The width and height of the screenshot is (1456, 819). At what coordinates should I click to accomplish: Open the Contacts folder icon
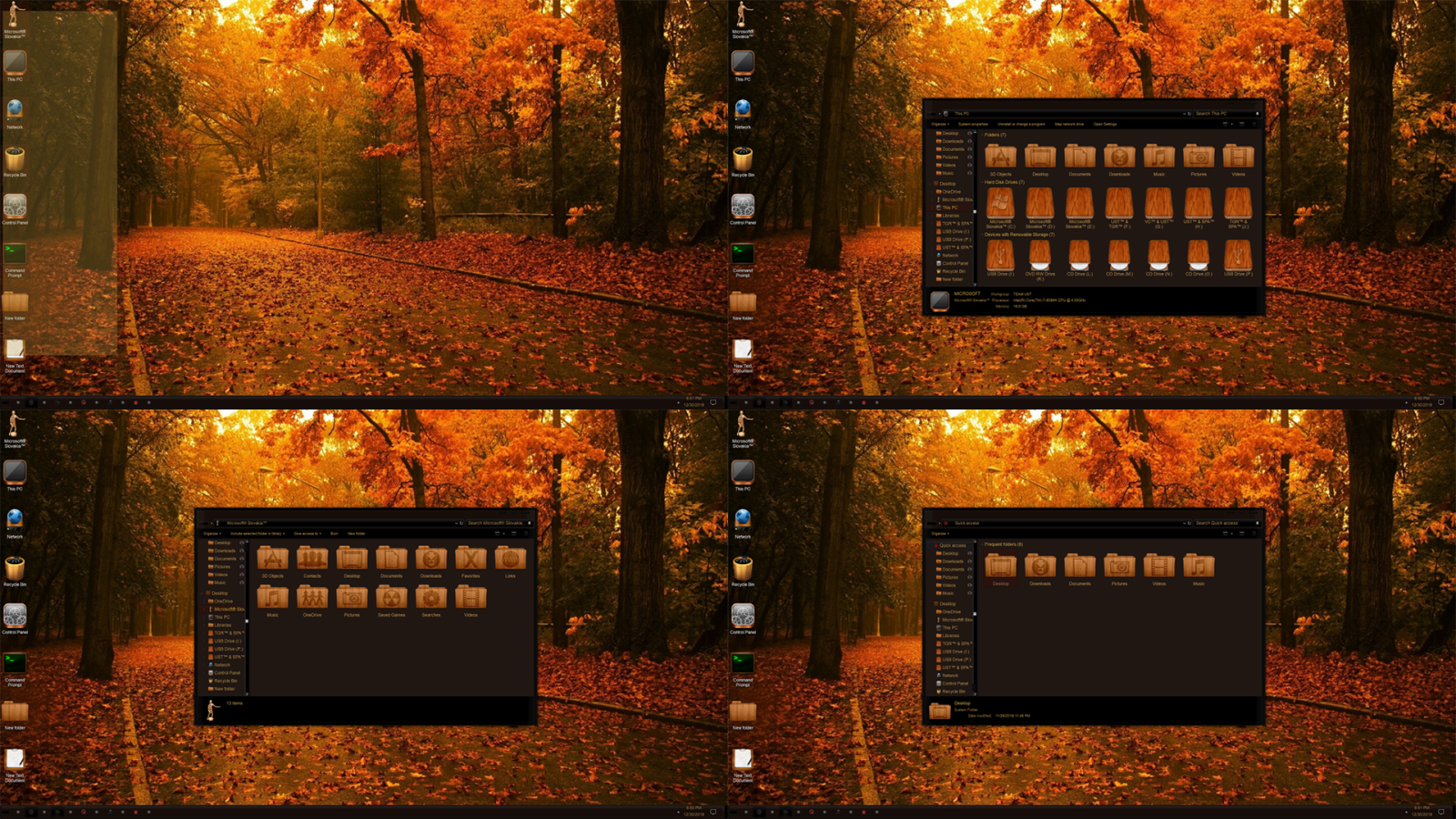coord(312,559)
